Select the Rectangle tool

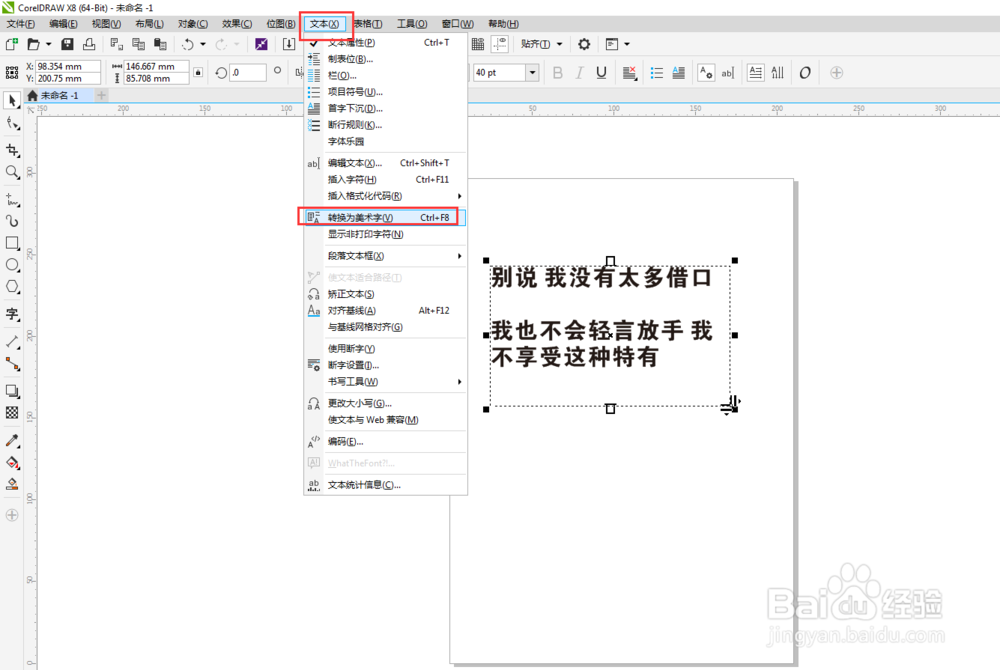(x=12, y=243)
